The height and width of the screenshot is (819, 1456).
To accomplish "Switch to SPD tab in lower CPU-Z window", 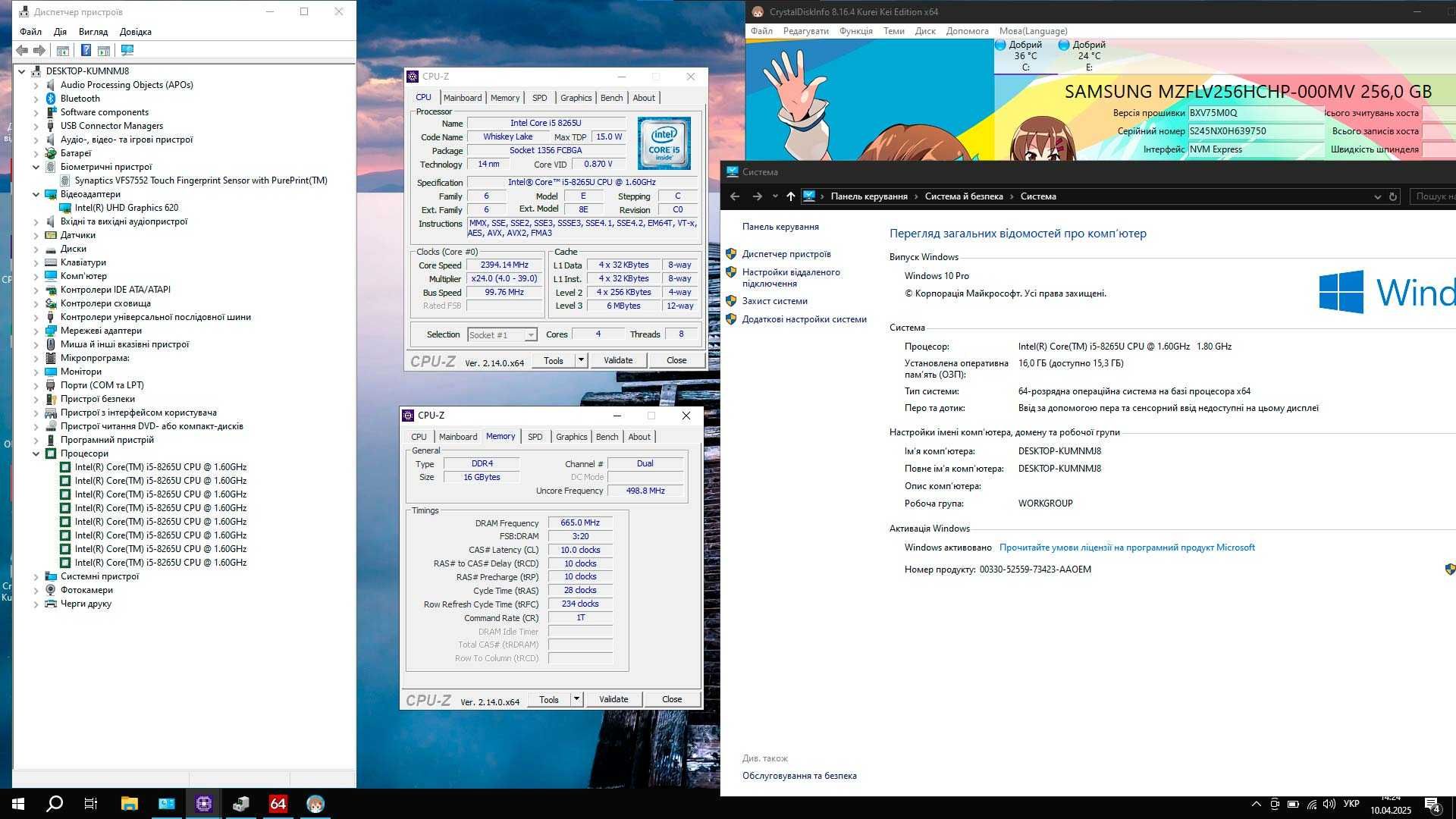I will 535,437.
